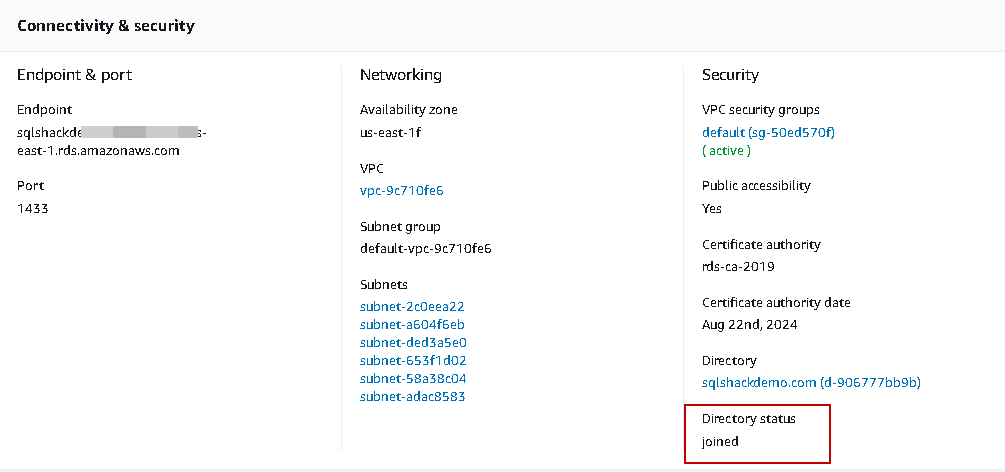Viewport: 1005px width, 472px height.
Task: Open the subnet-adac8583 link
Action: (412, 397)
